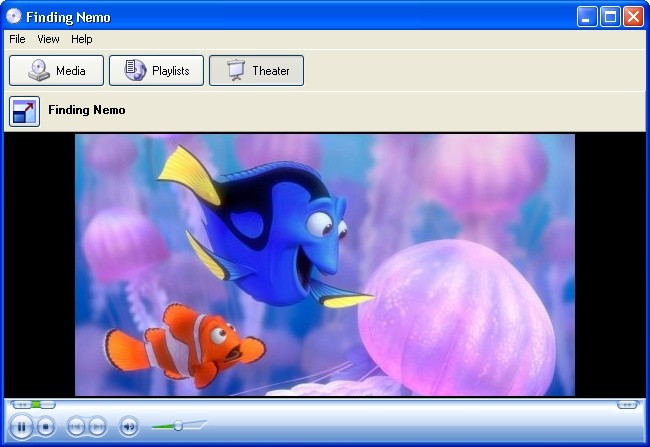Switch to full screen using the expand icon

(24, 111)
